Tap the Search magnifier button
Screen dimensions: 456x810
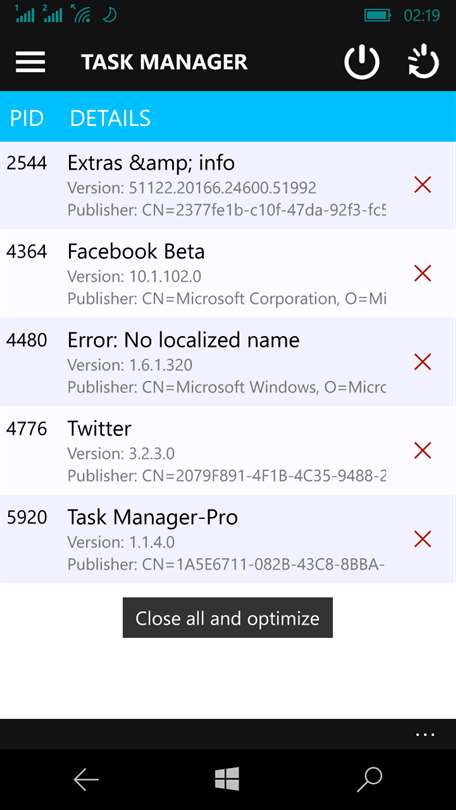point(369,780)
